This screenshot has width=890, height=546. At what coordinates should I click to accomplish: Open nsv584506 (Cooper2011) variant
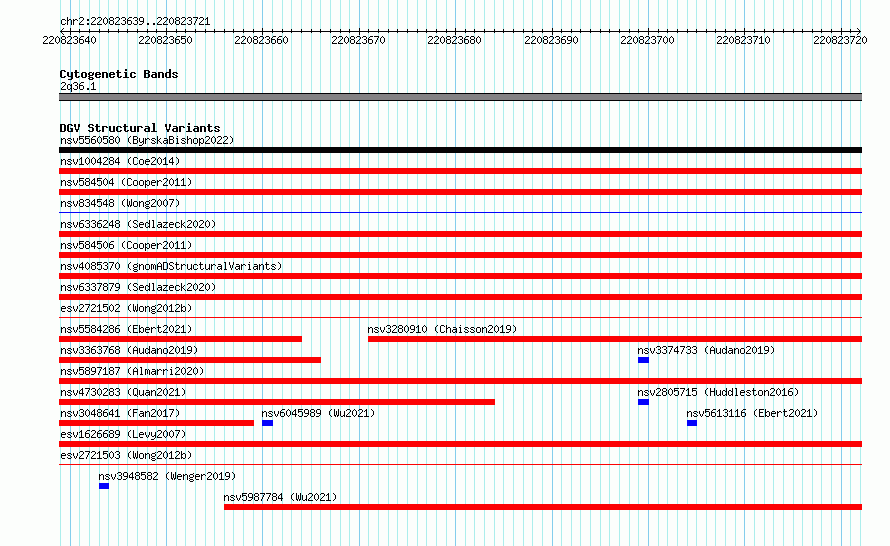click(x=126, y=245)
